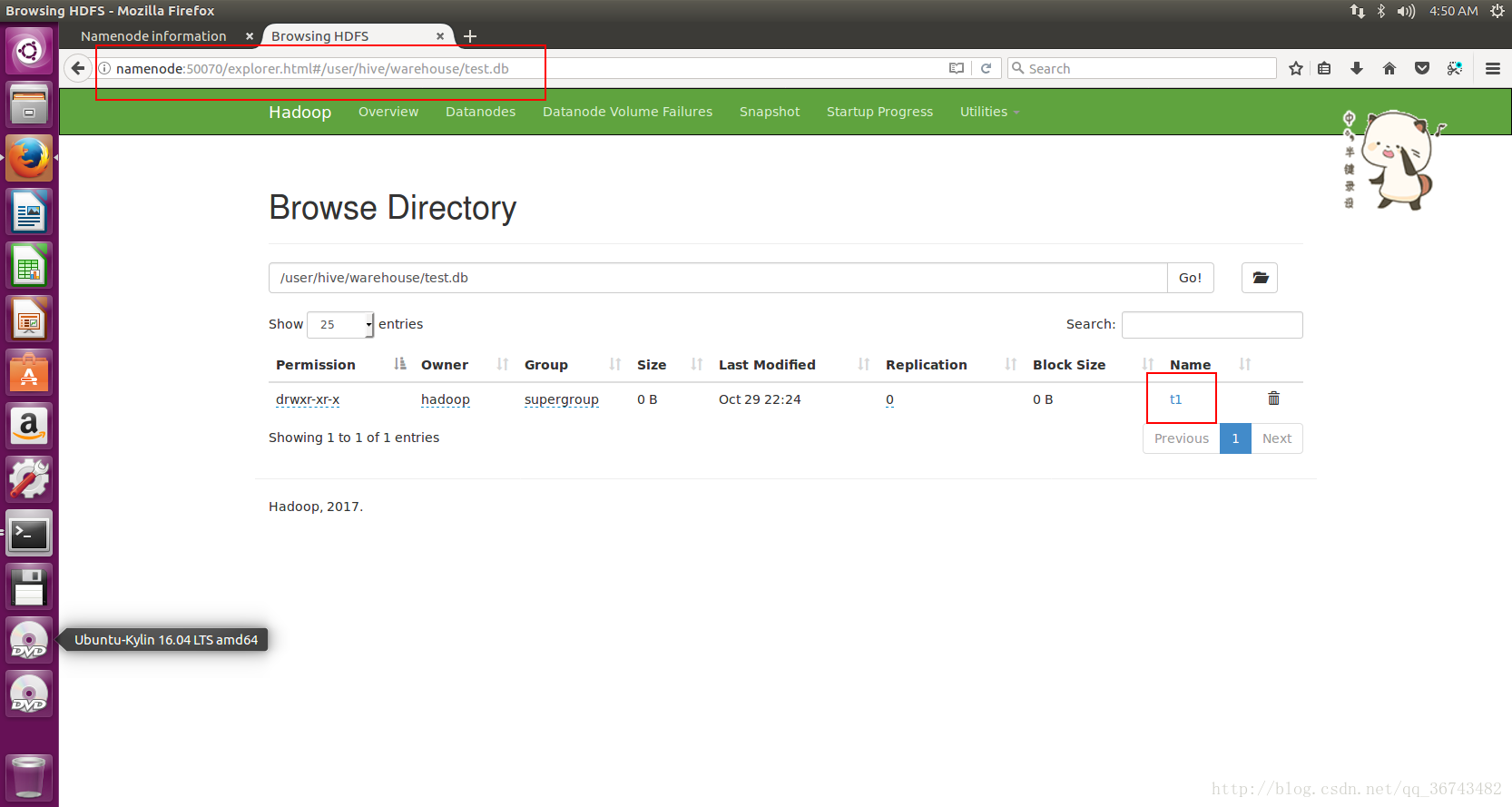The height and width of the screenshot is (807, 1512).
Task: Click the site info icon in address bar
Action: point(104,68)
